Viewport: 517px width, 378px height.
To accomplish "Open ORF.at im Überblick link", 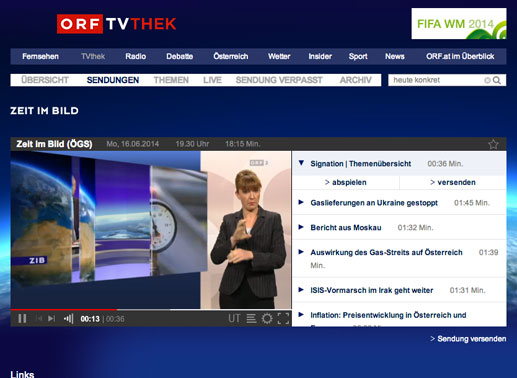I will [x=460, y=56].
